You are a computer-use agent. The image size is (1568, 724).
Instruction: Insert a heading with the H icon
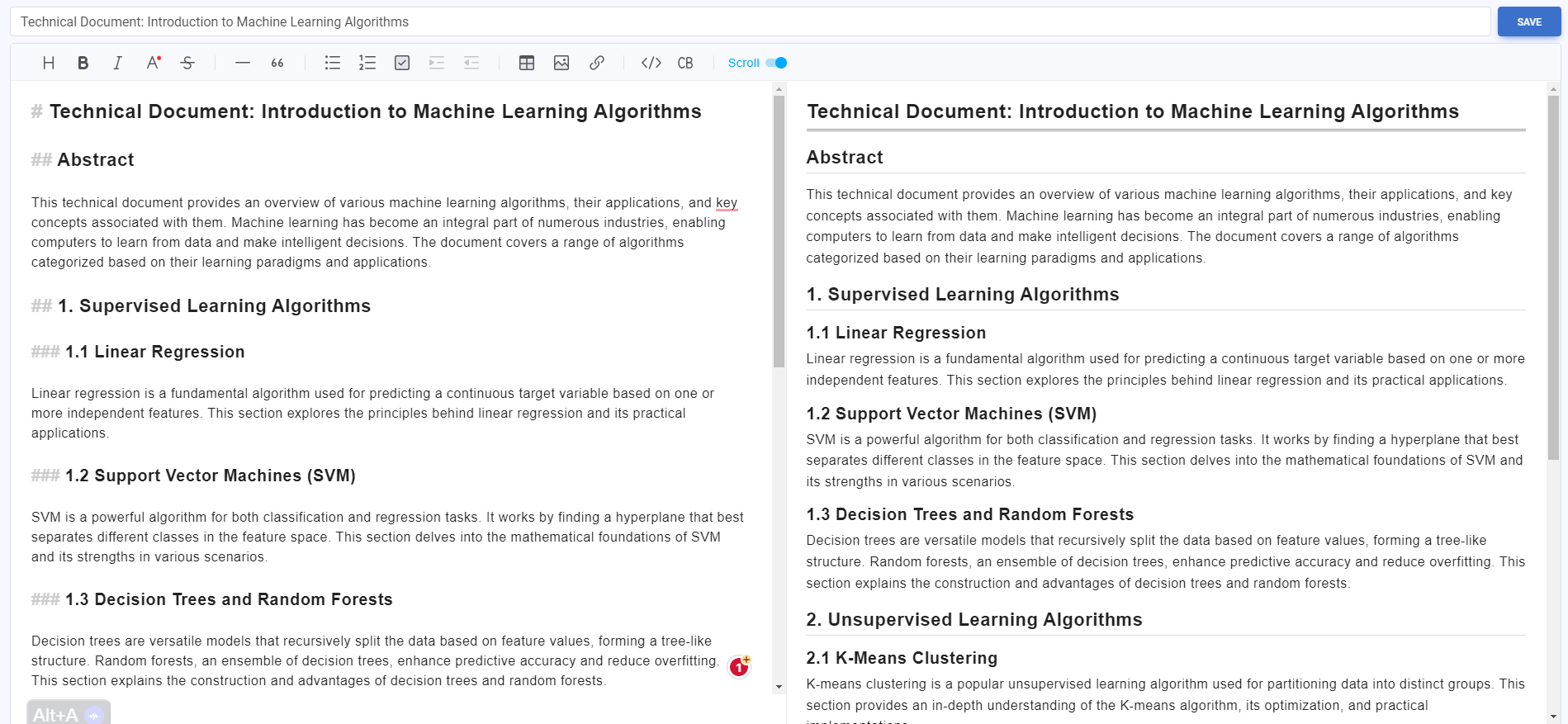(49, 63)
